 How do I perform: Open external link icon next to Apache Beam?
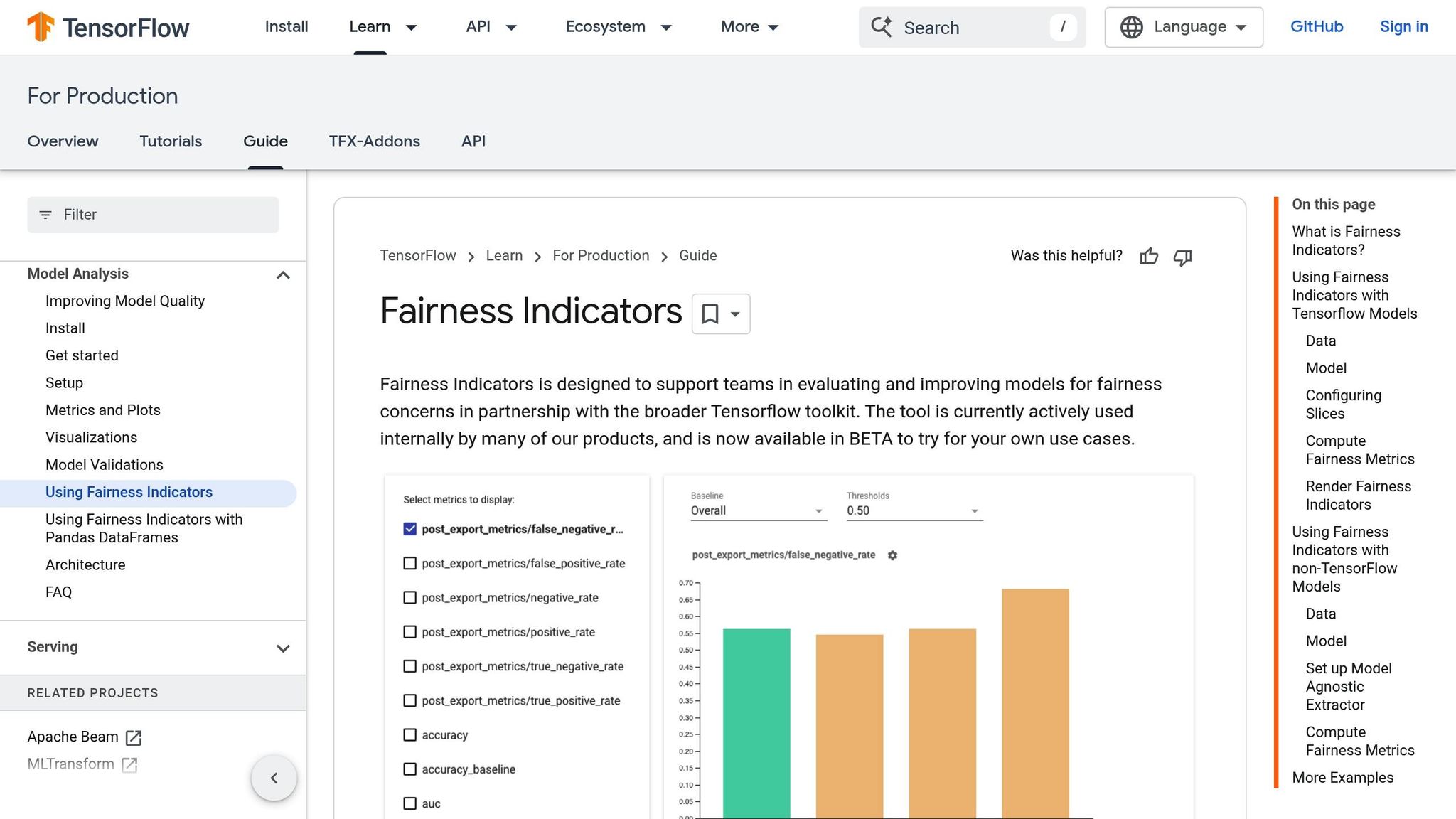133,737
